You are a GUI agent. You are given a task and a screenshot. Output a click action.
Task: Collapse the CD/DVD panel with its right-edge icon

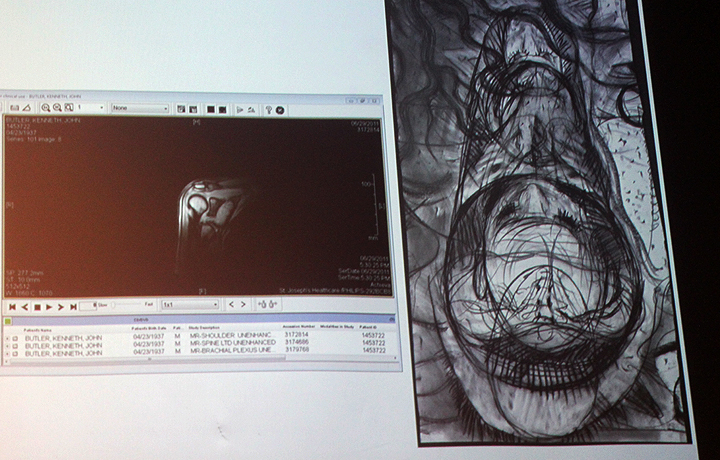coord(392,319)
